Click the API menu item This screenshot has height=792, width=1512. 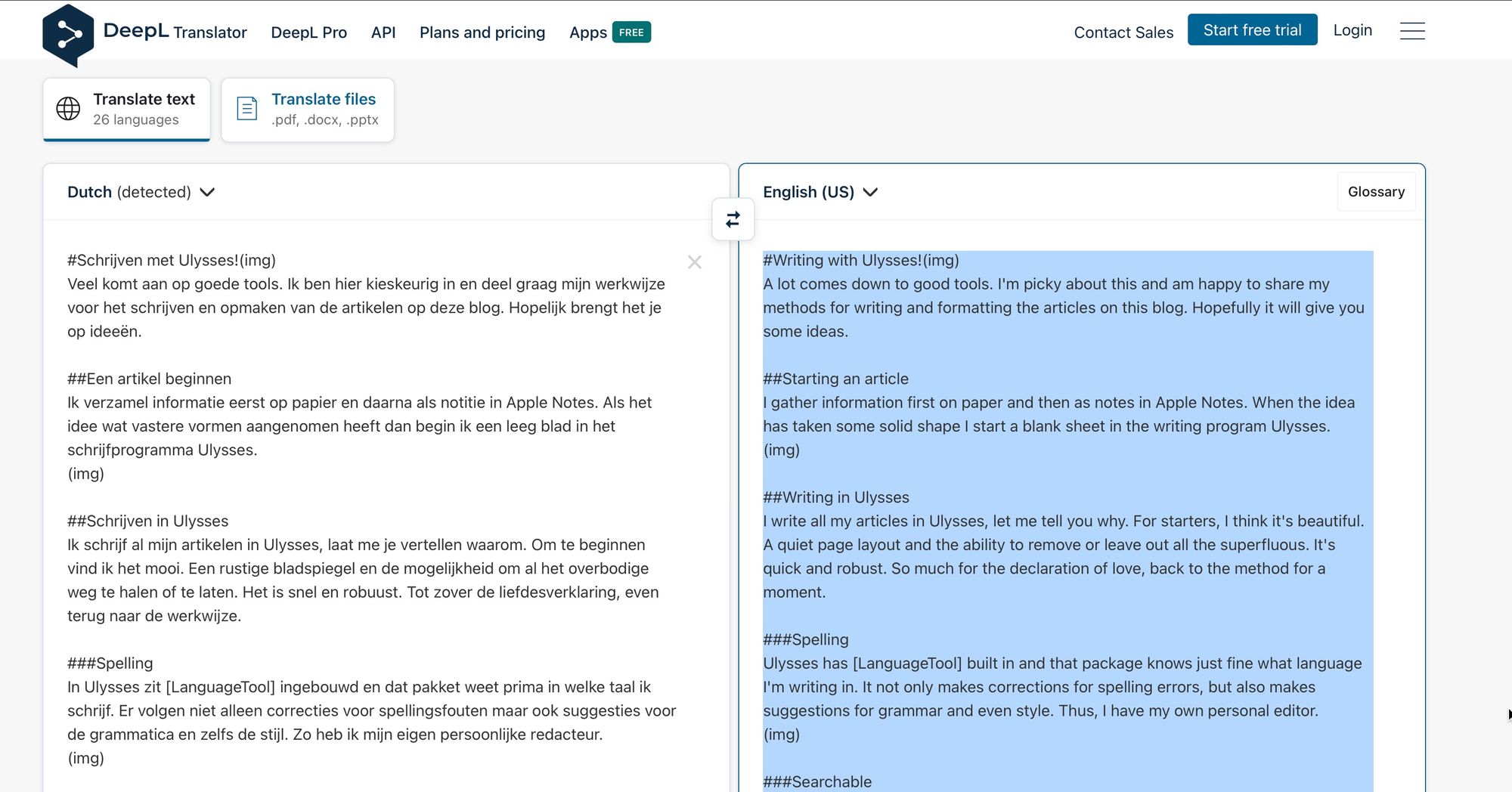pyautogui.click(x=383, y=32)
